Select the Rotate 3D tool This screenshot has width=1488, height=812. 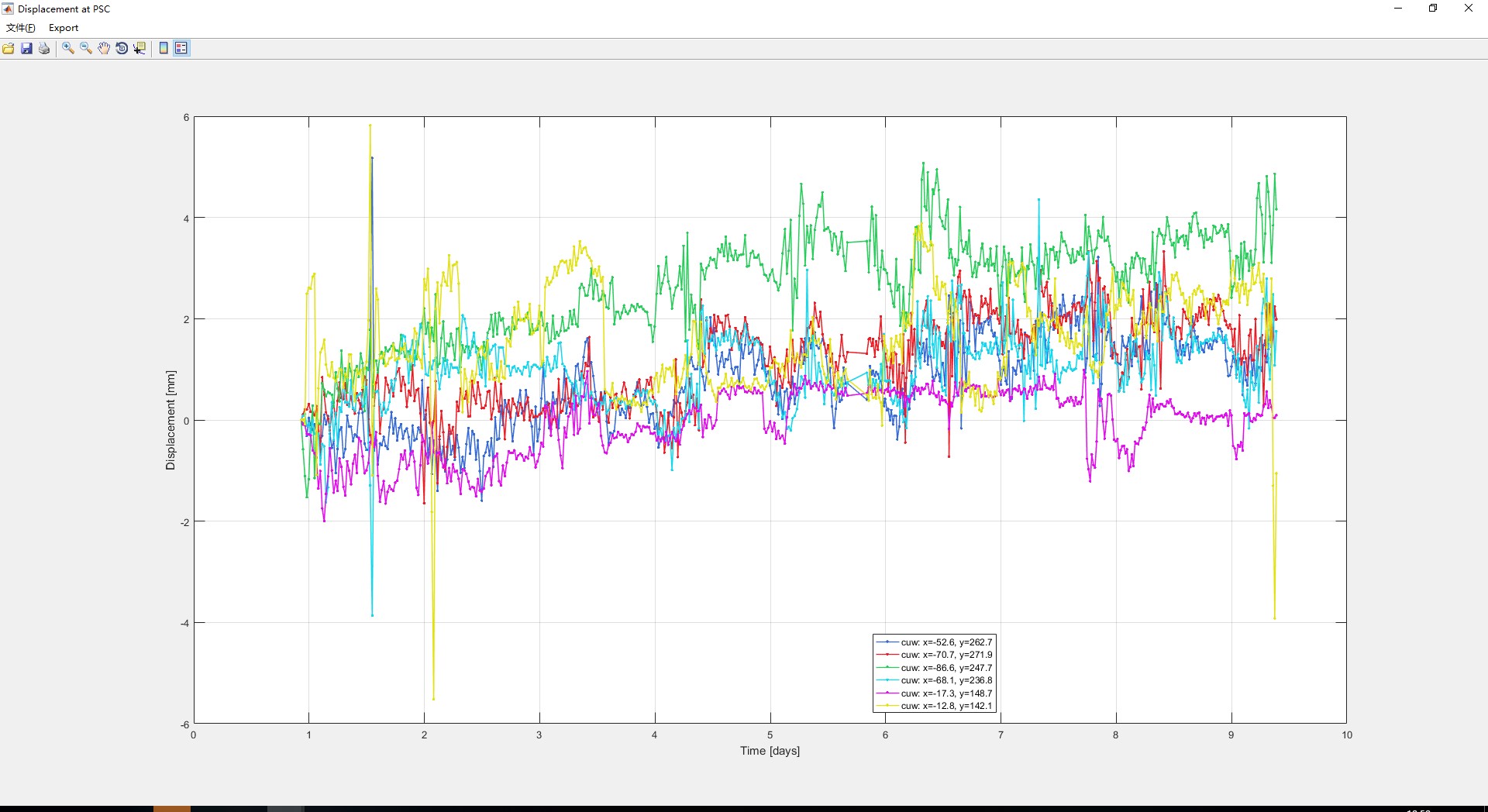click(122, 48)
